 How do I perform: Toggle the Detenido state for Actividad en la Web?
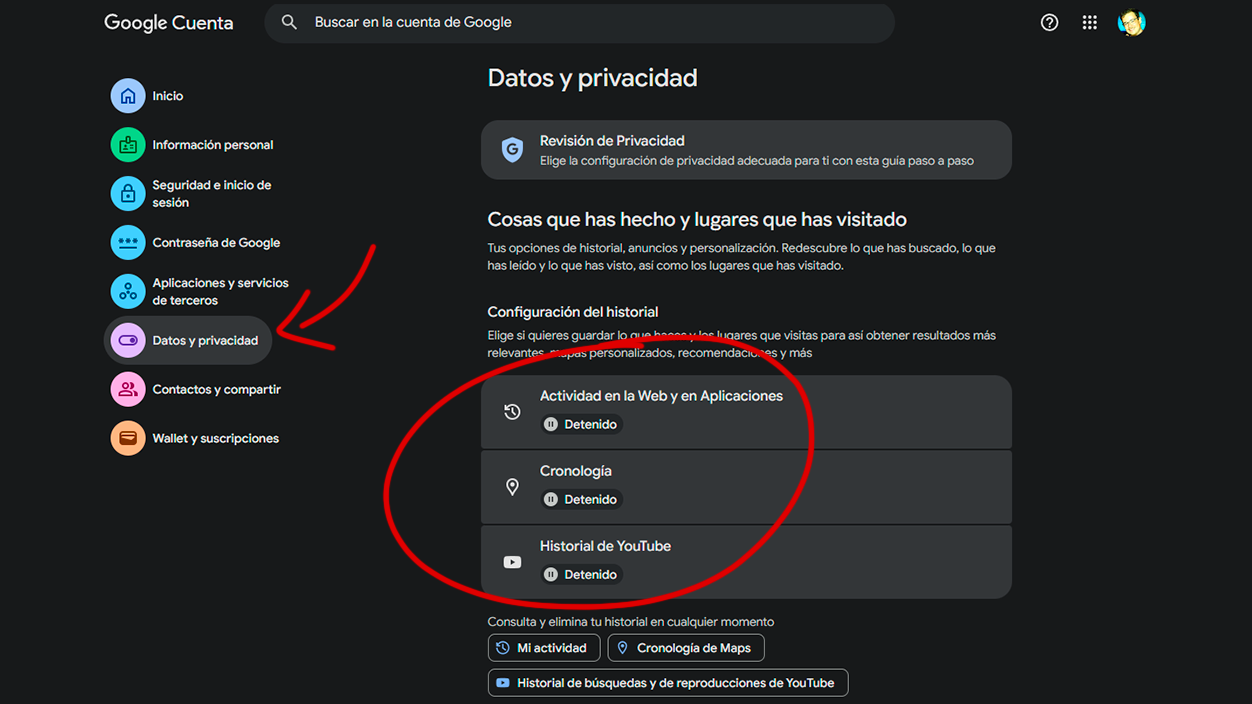tap(581, 423)
